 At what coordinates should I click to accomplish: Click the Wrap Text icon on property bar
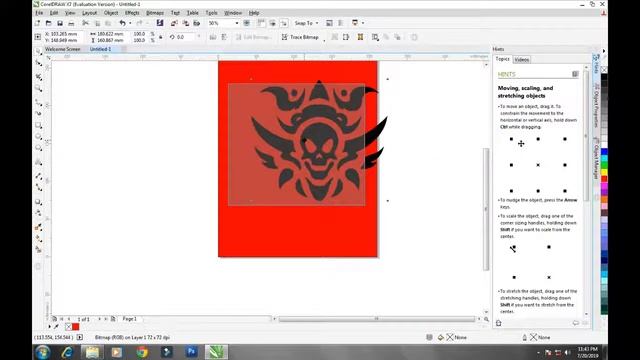pyautogui.click(x=375, y=37)
